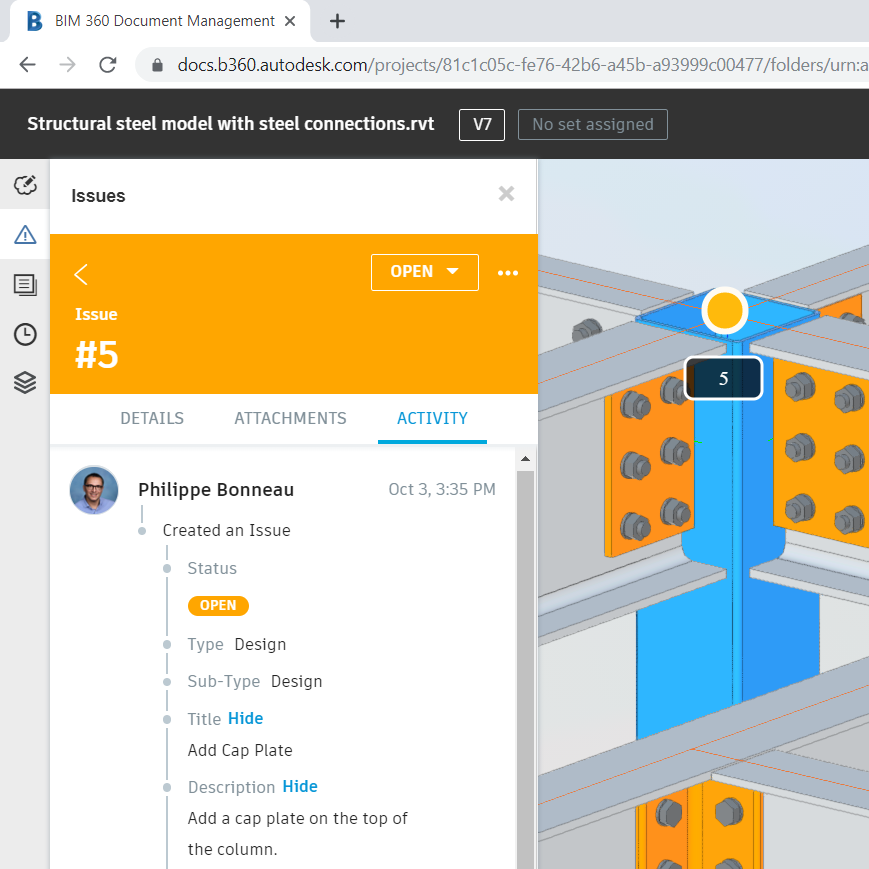Click Philippe Bonneau name text
869x869 pixels.
(x=216, y=490)
